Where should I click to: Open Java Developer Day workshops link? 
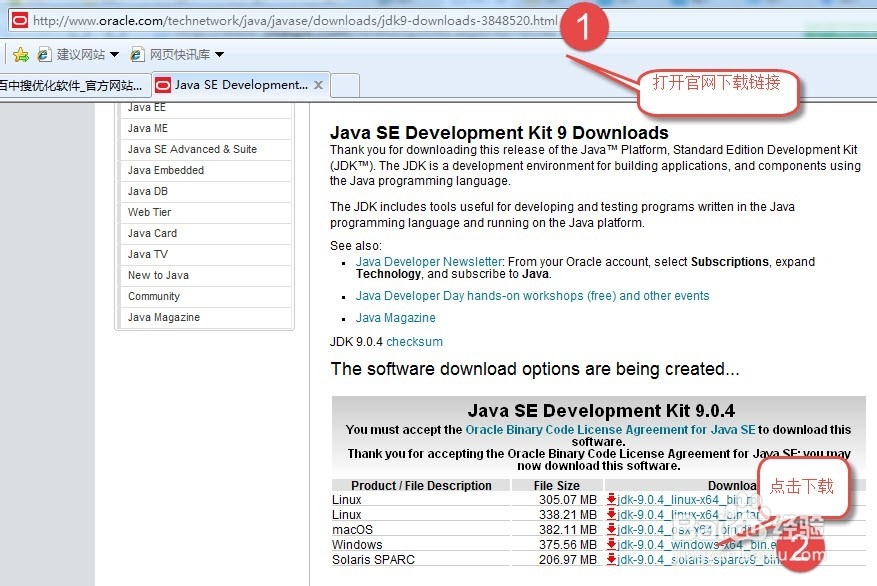(532, 296)
